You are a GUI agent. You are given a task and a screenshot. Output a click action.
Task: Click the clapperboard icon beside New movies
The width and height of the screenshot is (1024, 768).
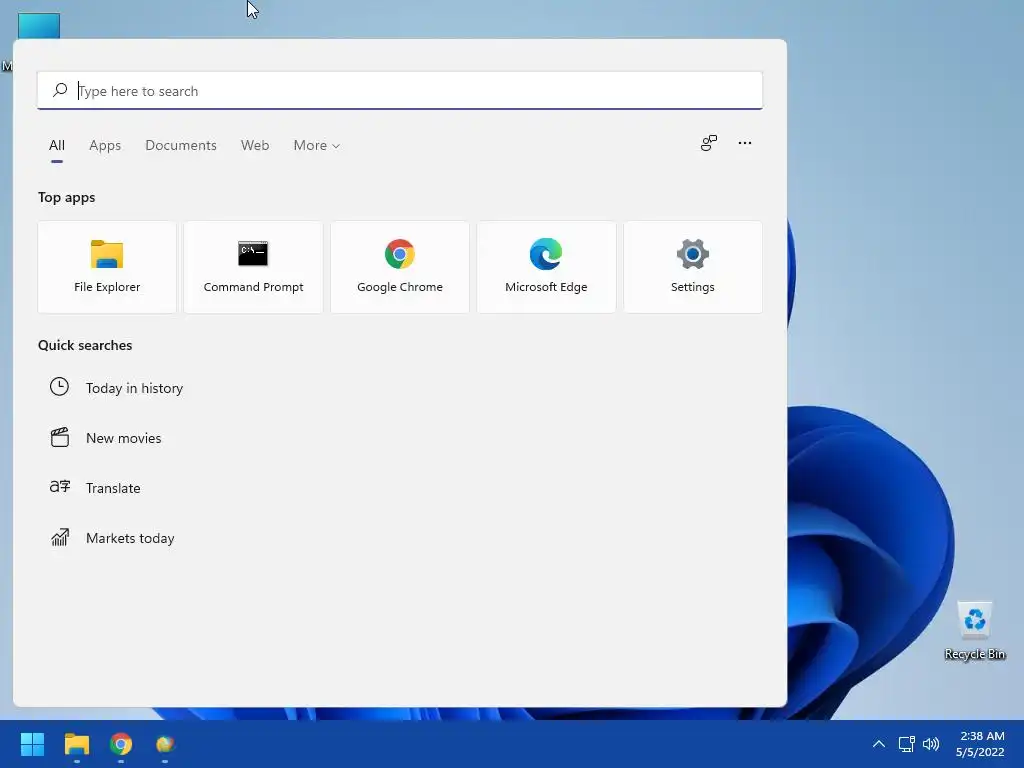tap(59, 437)
